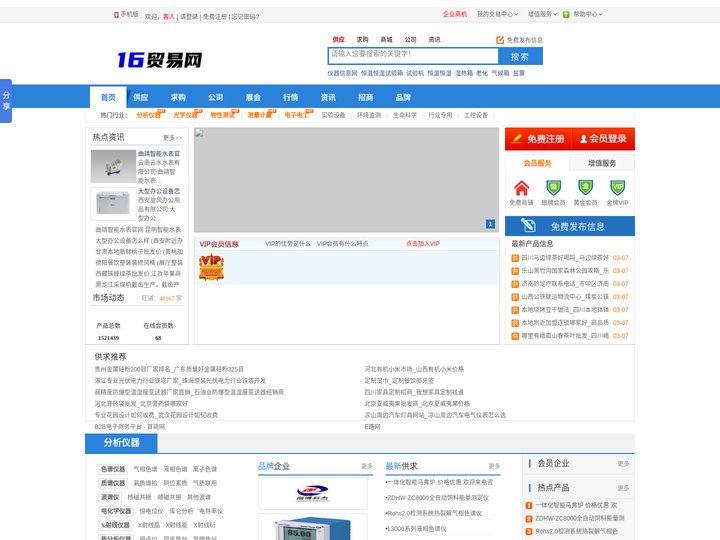
Task: Click the 忘记密码? link
Action: pyautogui.click(x=245, y=17)
